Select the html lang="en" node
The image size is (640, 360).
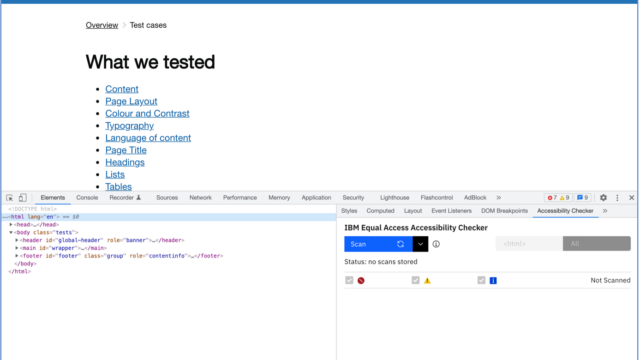[x=169, y=217]
